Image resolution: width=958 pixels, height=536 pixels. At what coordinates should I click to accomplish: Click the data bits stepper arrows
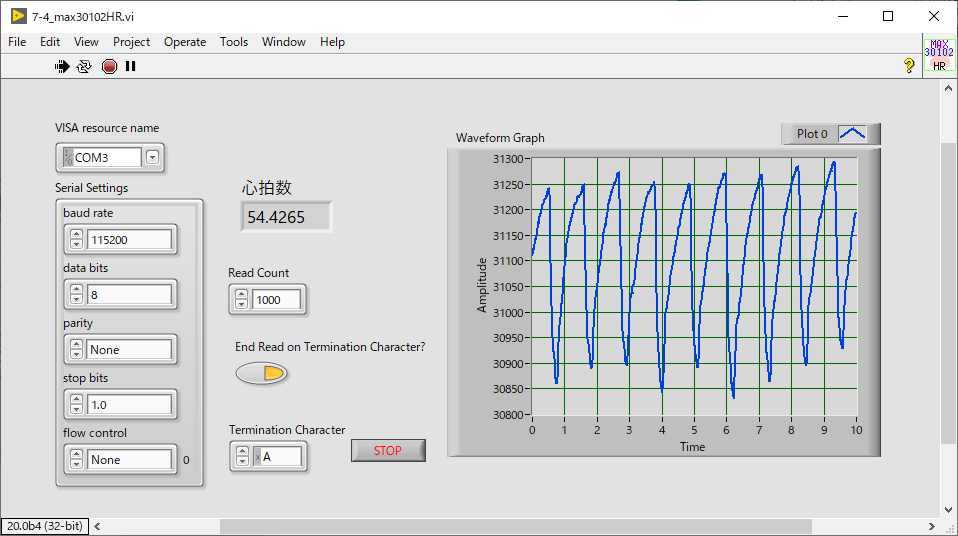76,295
